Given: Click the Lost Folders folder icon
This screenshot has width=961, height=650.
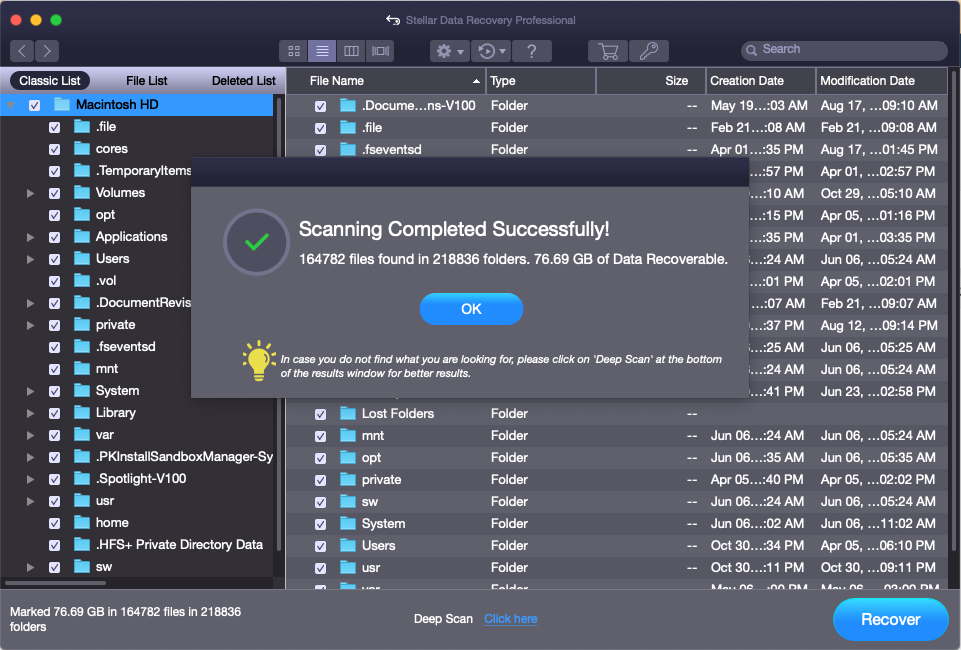Looking at the screenshot, I should coord(348,414).
